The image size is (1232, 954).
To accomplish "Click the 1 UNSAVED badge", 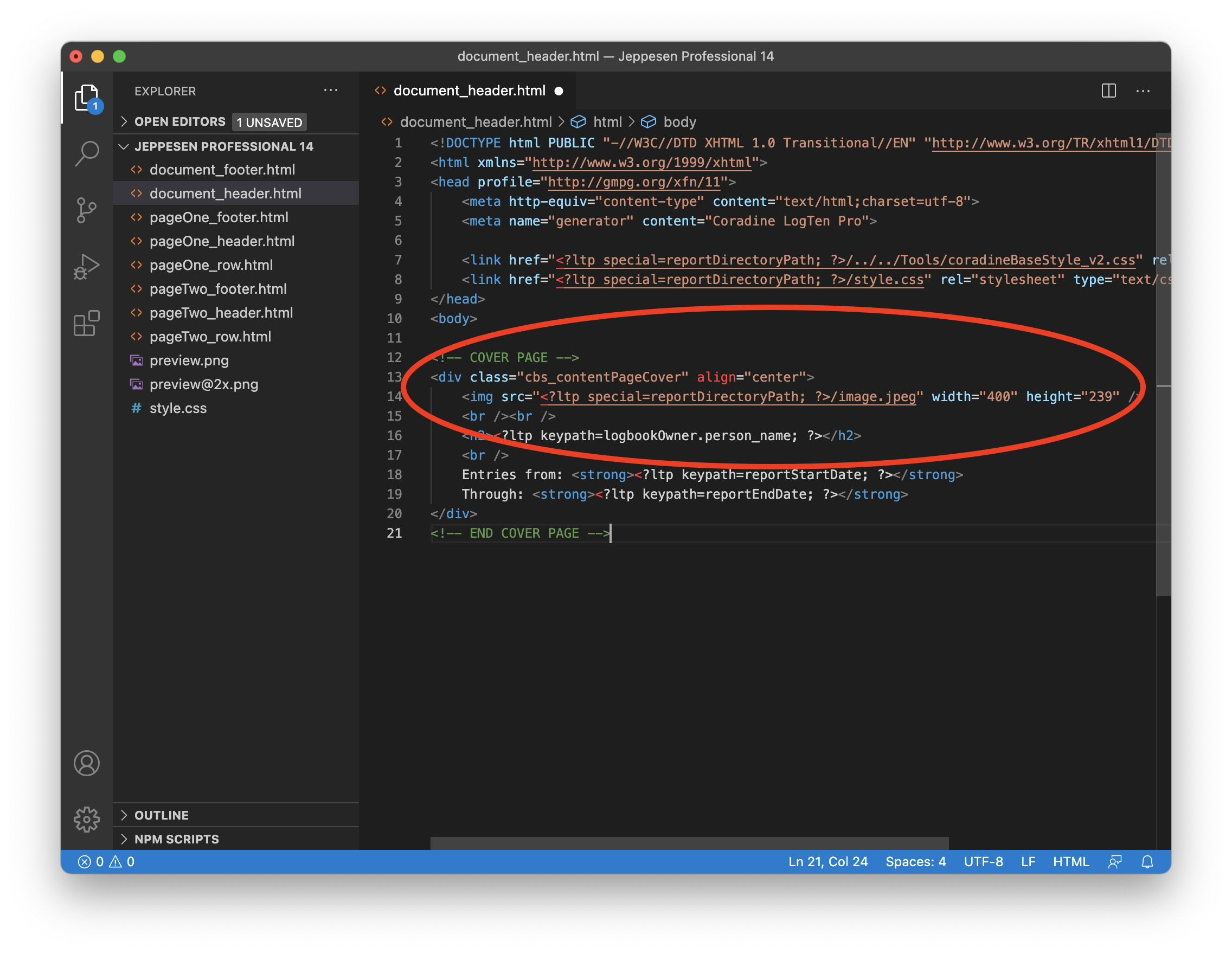I will click(269, 122).
